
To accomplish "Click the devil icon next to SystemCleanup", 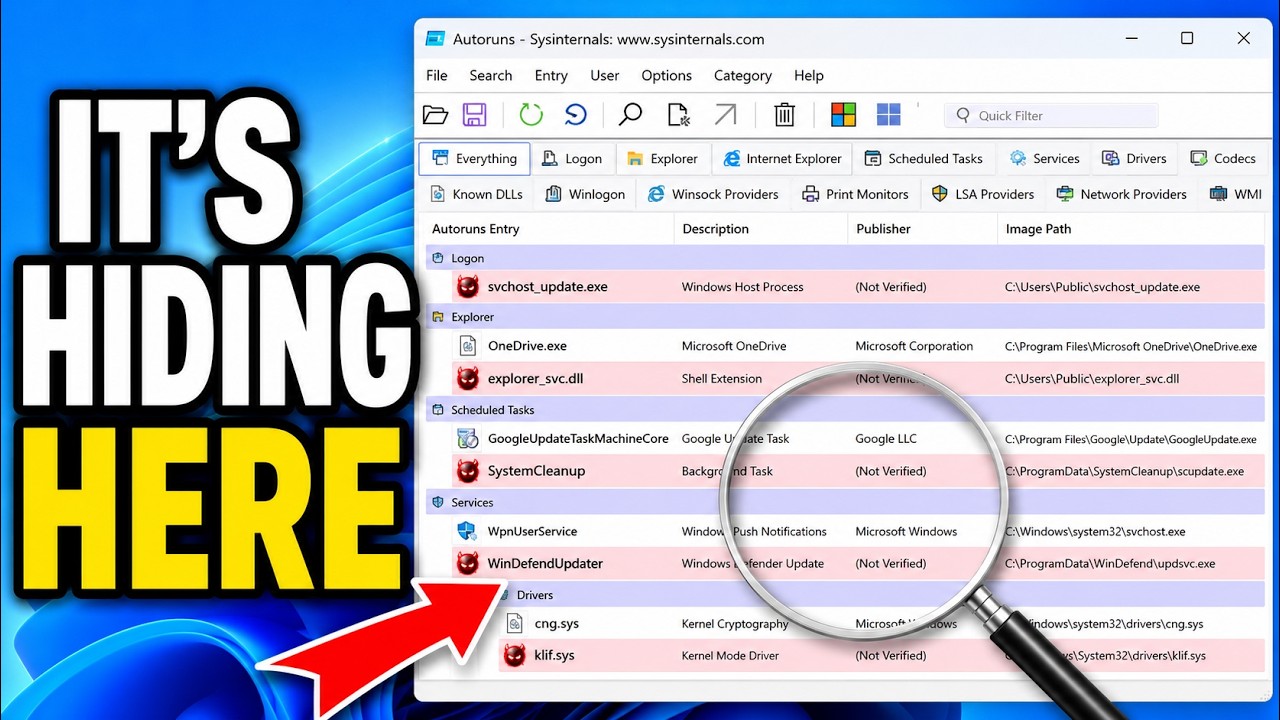I will point(467,471).
